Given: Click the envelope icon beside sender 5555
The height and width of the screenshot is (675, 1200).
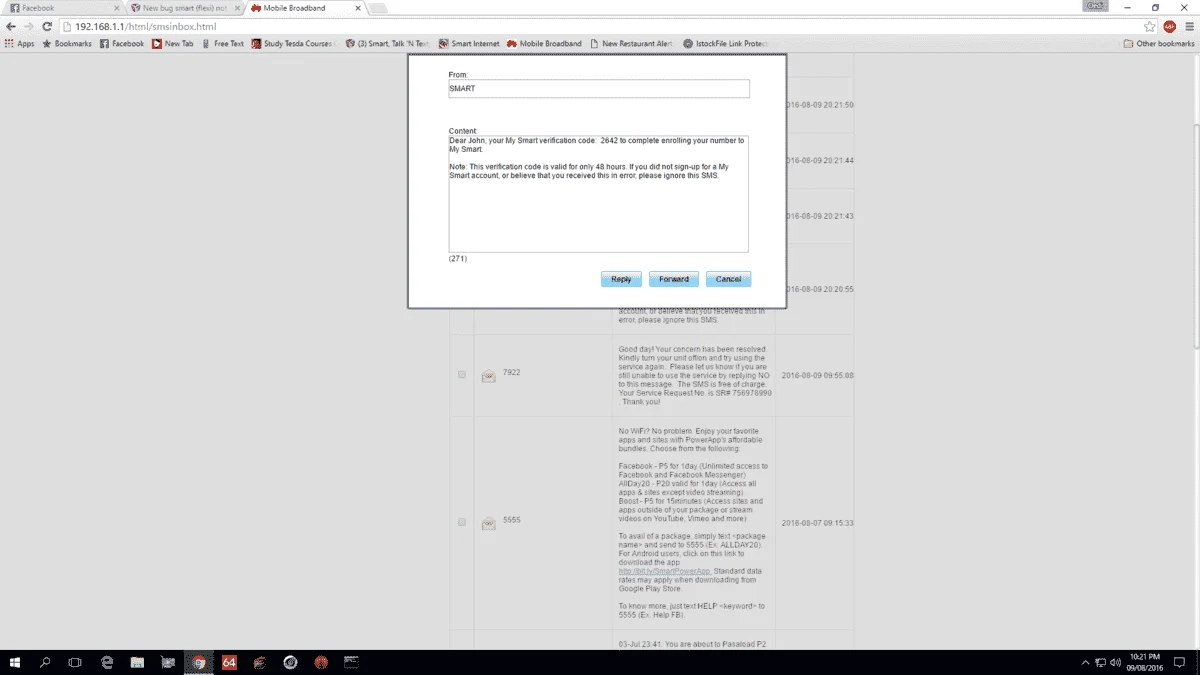Looking at the screenshot, I should pos(488,523).
